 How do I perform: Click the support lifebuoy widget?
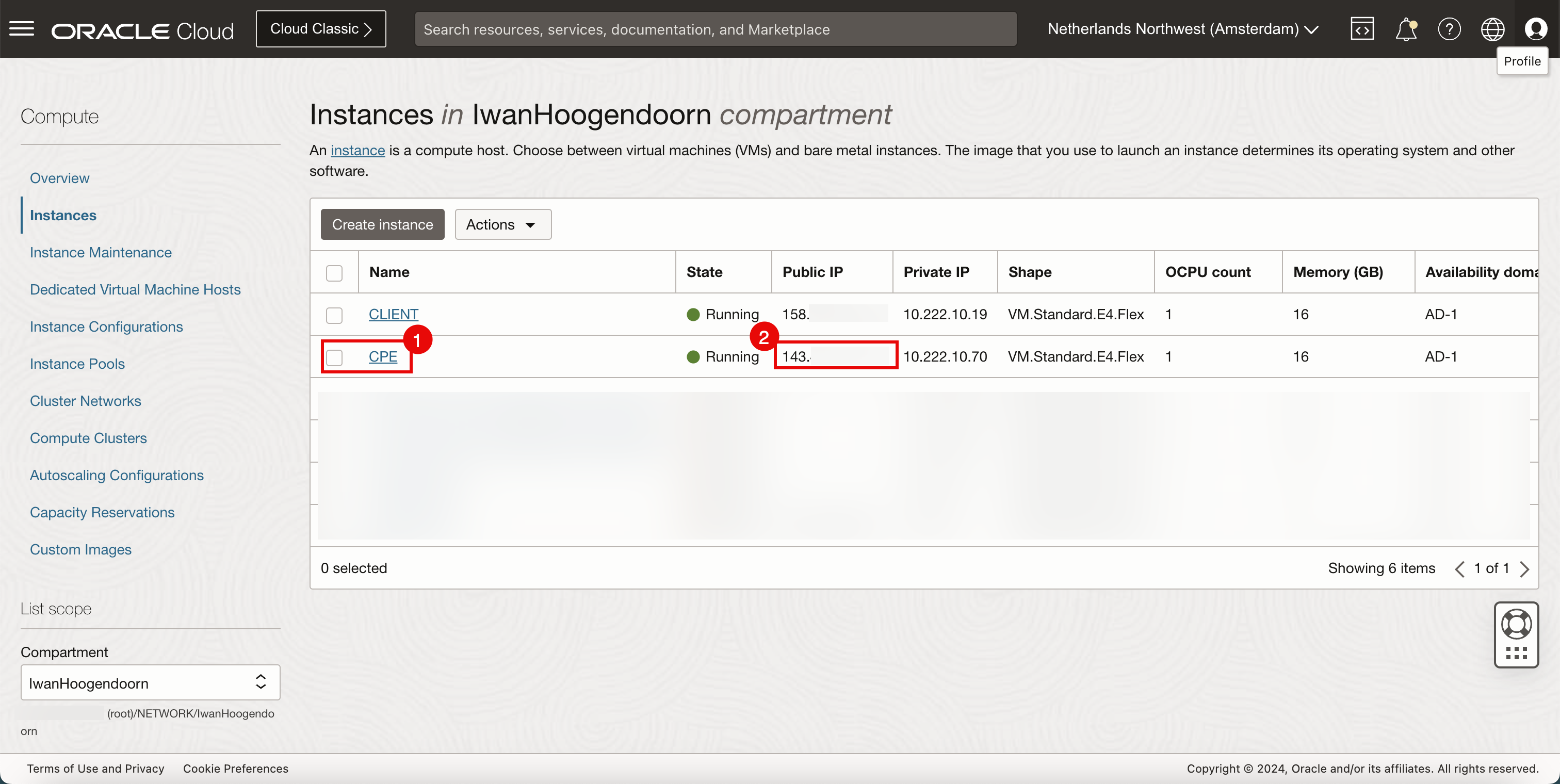click(1516, 624)
